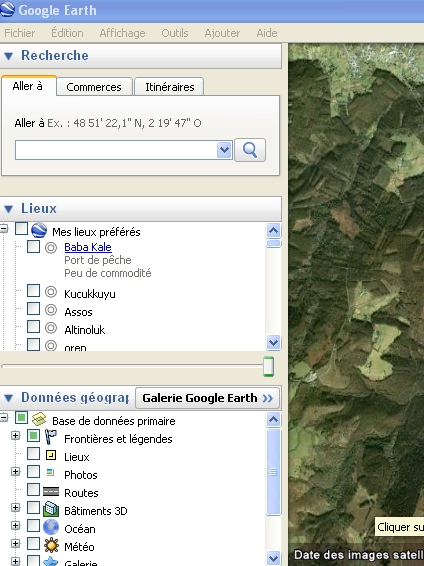The image size is (424, 566).
Task: Collapse the Lieux panel triangle
Action: point(8,209)
